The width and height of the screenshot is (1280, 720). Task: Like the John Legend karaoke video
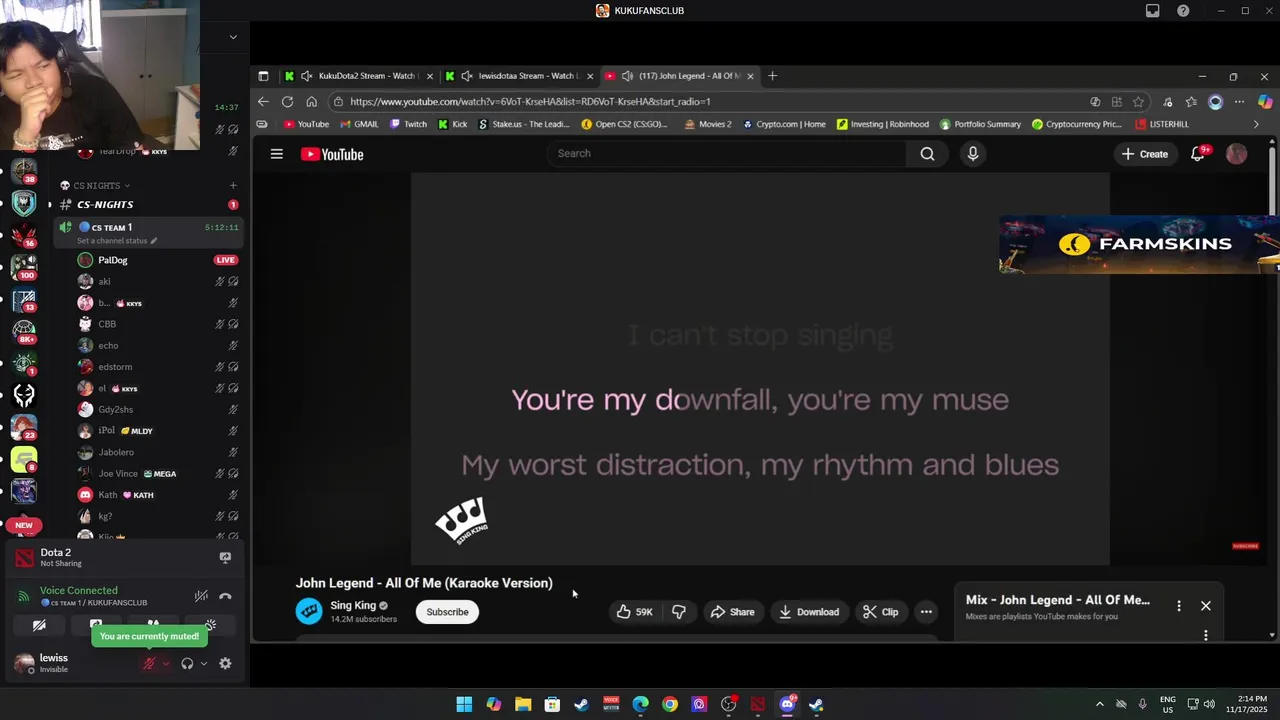point(634,612)
